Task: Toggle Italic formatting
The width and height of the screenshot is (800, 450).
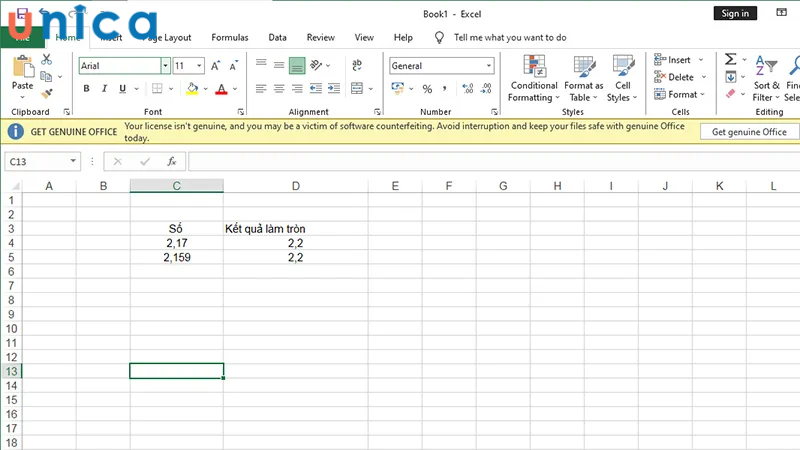Action: pos(104,89)
